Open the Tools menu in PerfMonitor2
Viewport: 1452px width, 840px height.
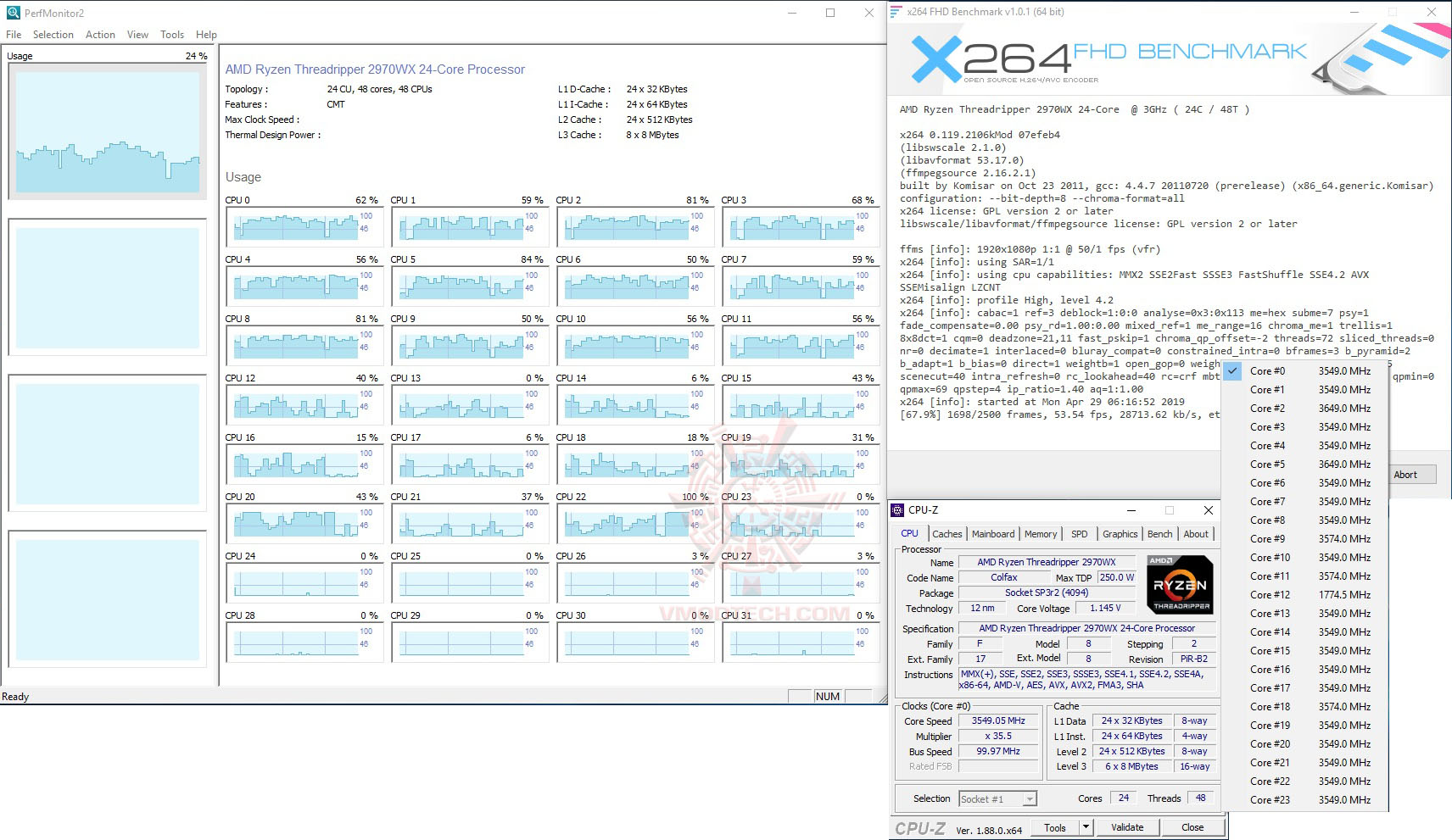(172, 35)
